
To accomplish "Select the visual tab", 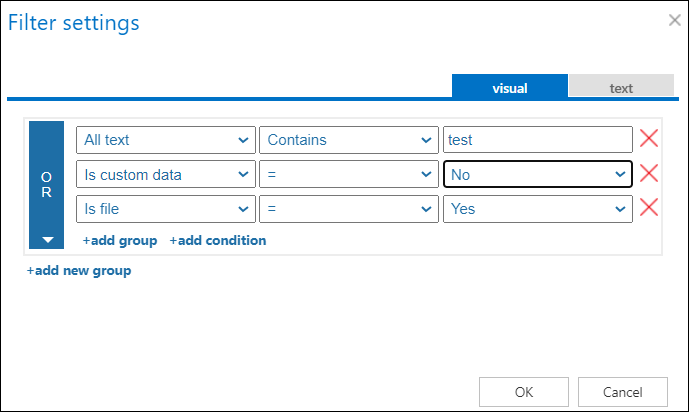I will (509, 88).
